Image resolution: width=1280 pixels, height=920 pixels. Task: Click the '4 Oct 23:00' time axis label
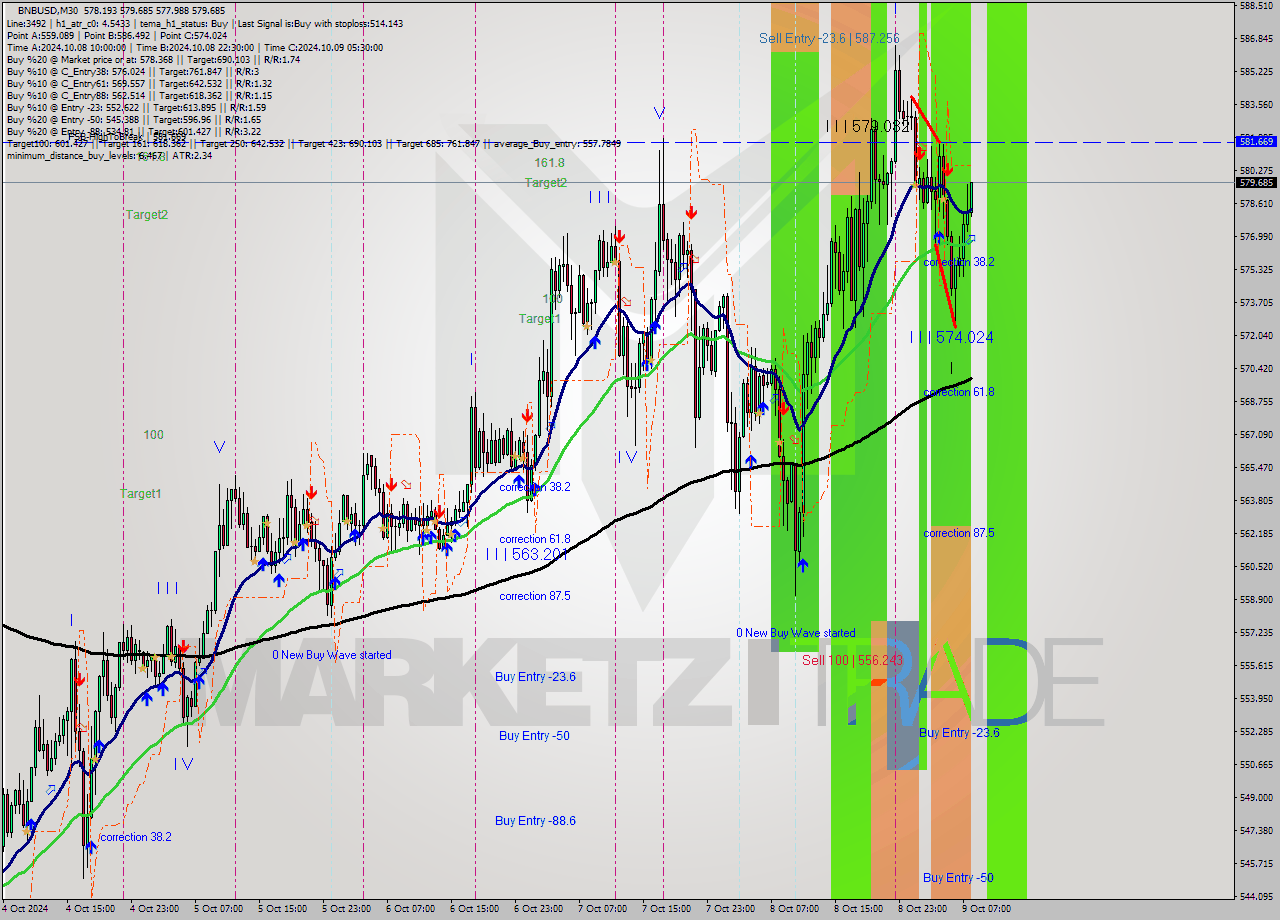(155, 909)
